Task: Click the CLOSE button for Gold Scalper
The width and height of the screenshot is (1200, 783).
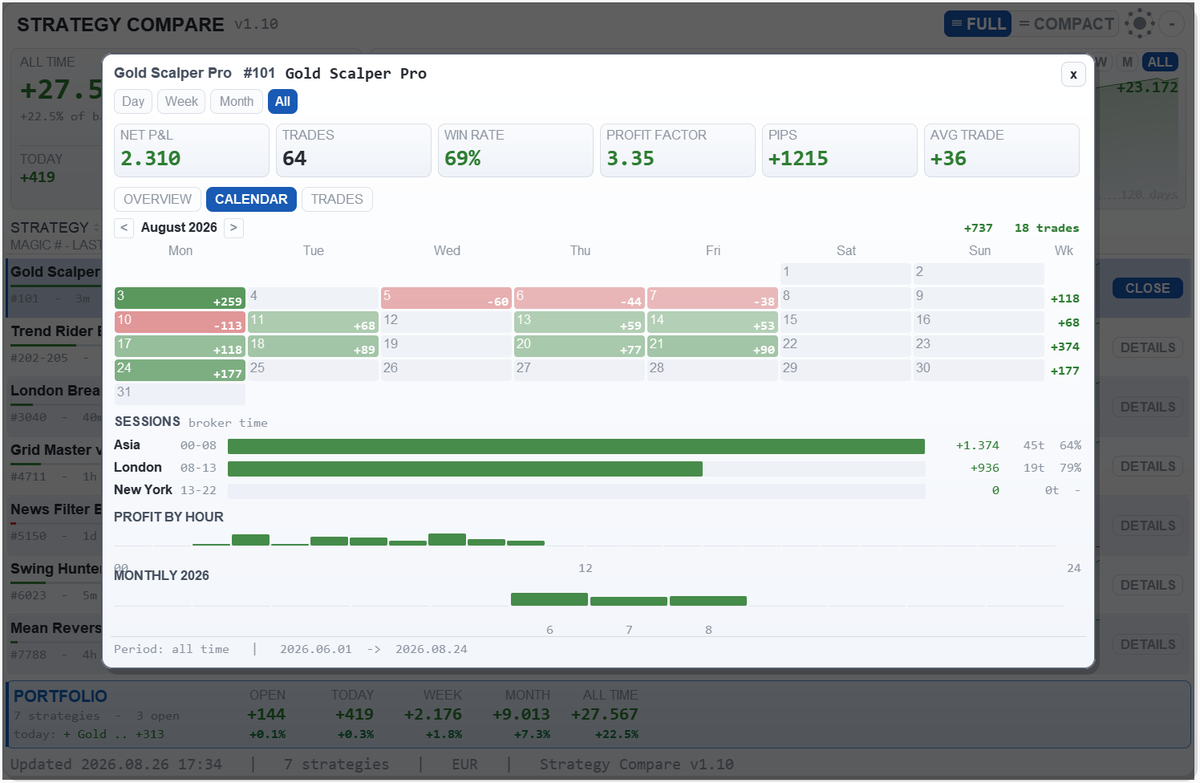Action: (1147, 288)
